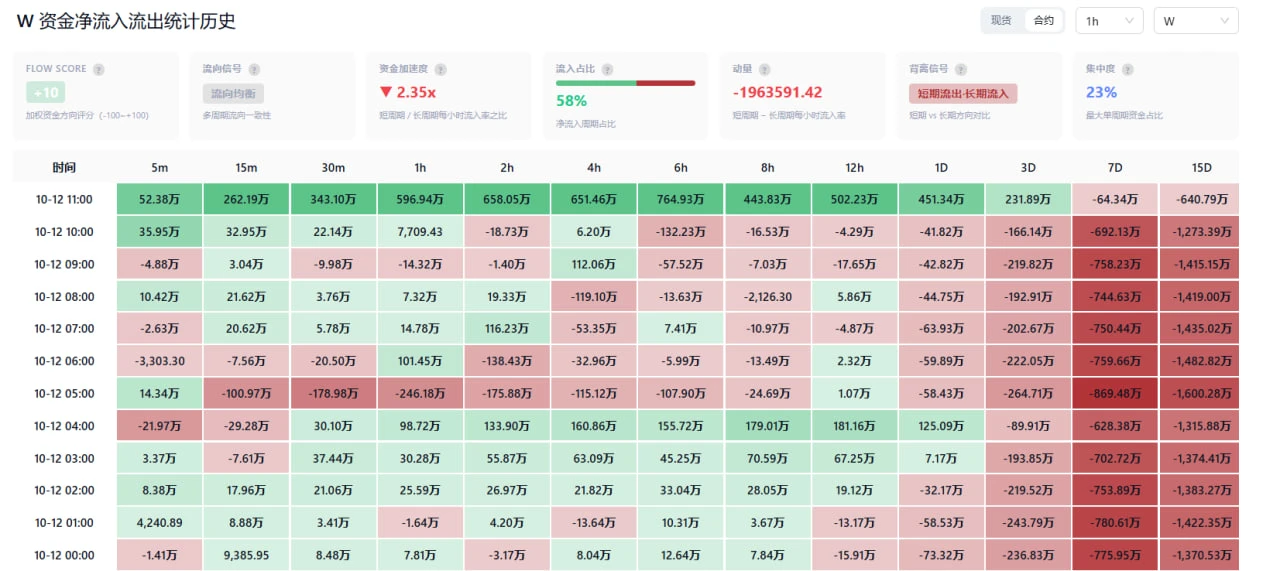This screenshot has height=571, width=1280.
Task: Click the 5m column header
Action: [x=159, y=167]
